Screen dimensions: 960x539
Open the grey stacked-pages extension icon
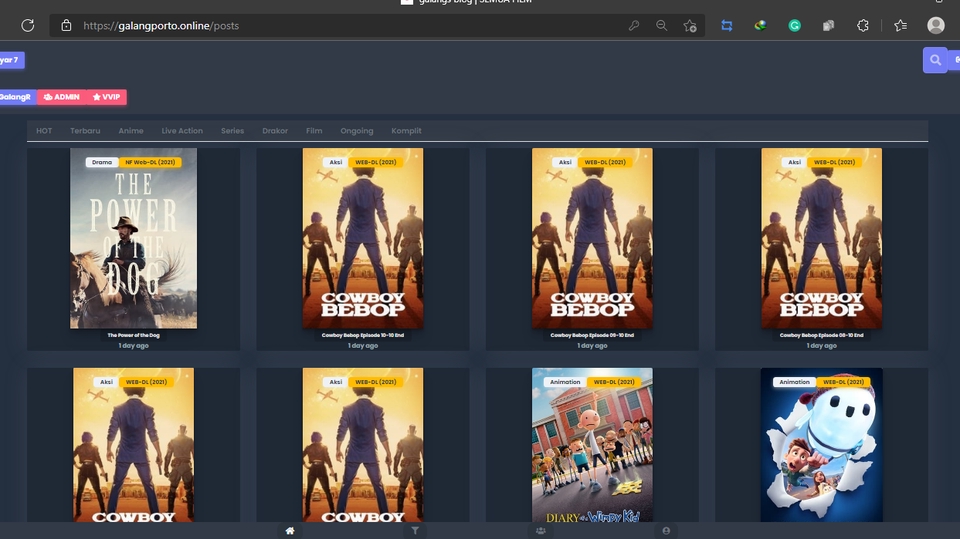tap(828, 26)
